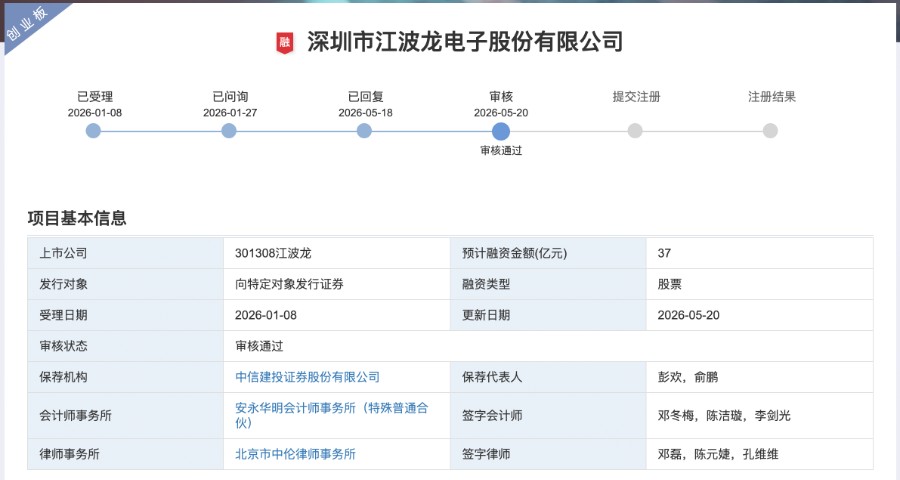Click the 受理日期 value 2026-01-08

(x=266, y=315)
